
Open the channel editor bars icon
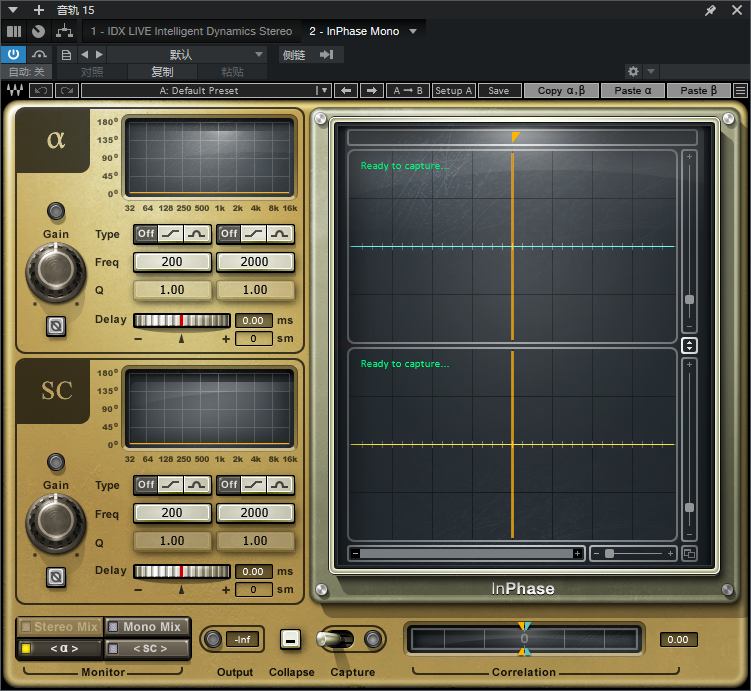point(14,32)
